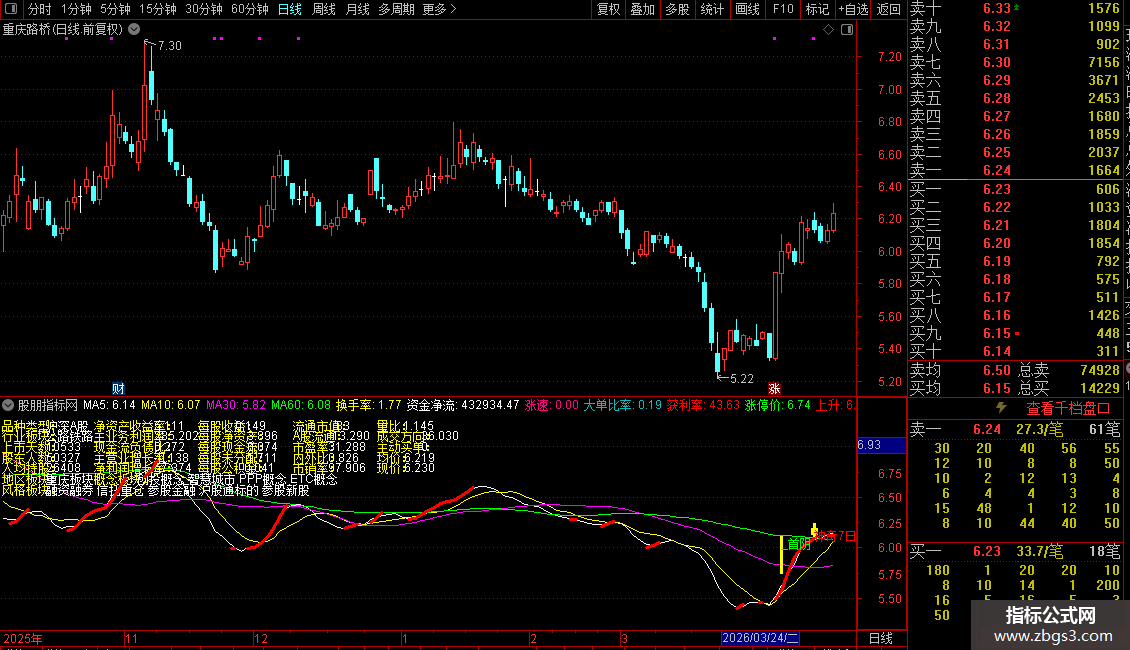Collapse the 股票指标网 indicator dropdown icon
Image resolution: width=1130 pixels, height=650 pixels.
(x=8, y=405)
